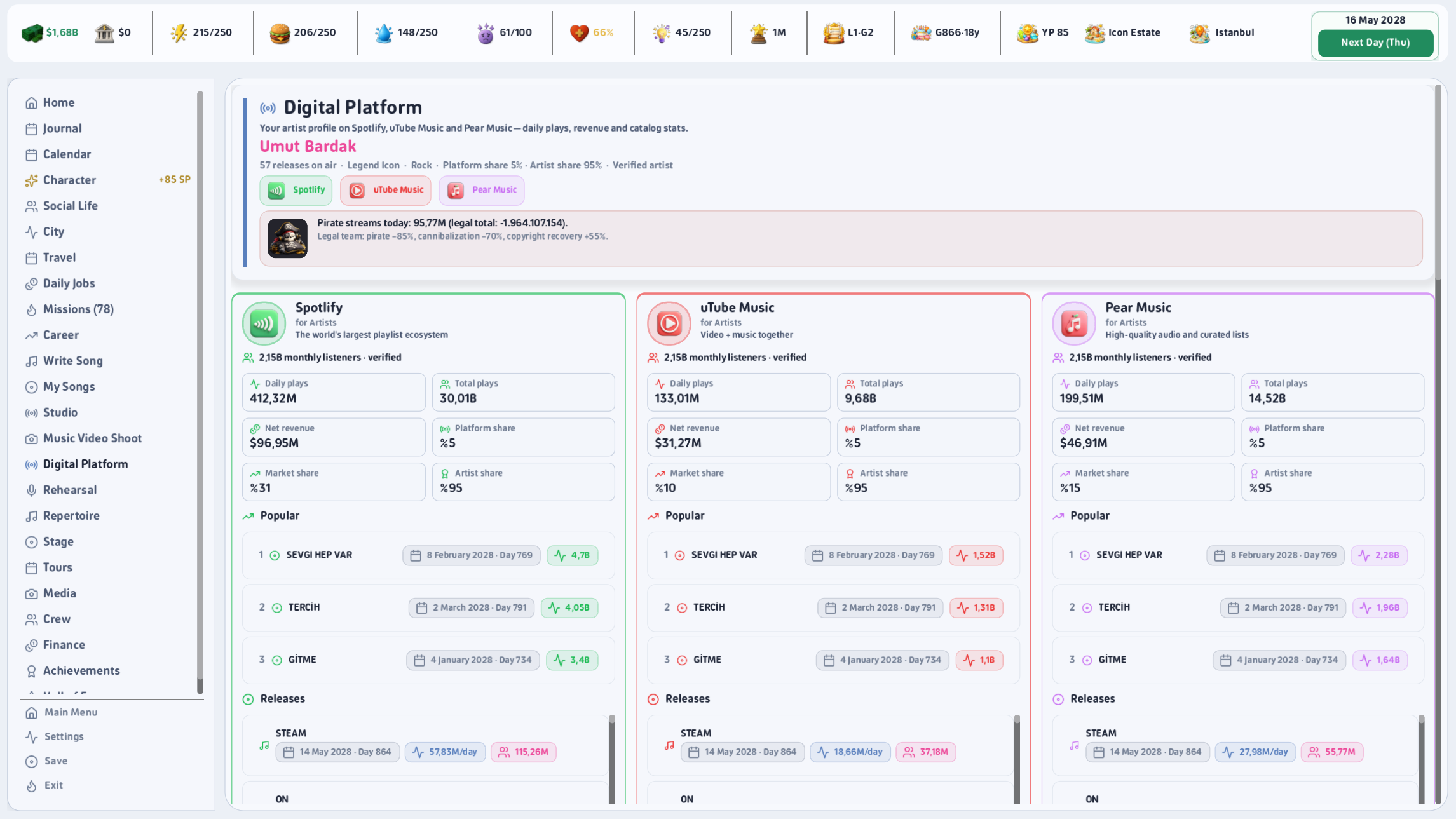This screenshot has width=1456, height=819.
Task: Click the Istanbul city icon
Action: coord(1199,33)
